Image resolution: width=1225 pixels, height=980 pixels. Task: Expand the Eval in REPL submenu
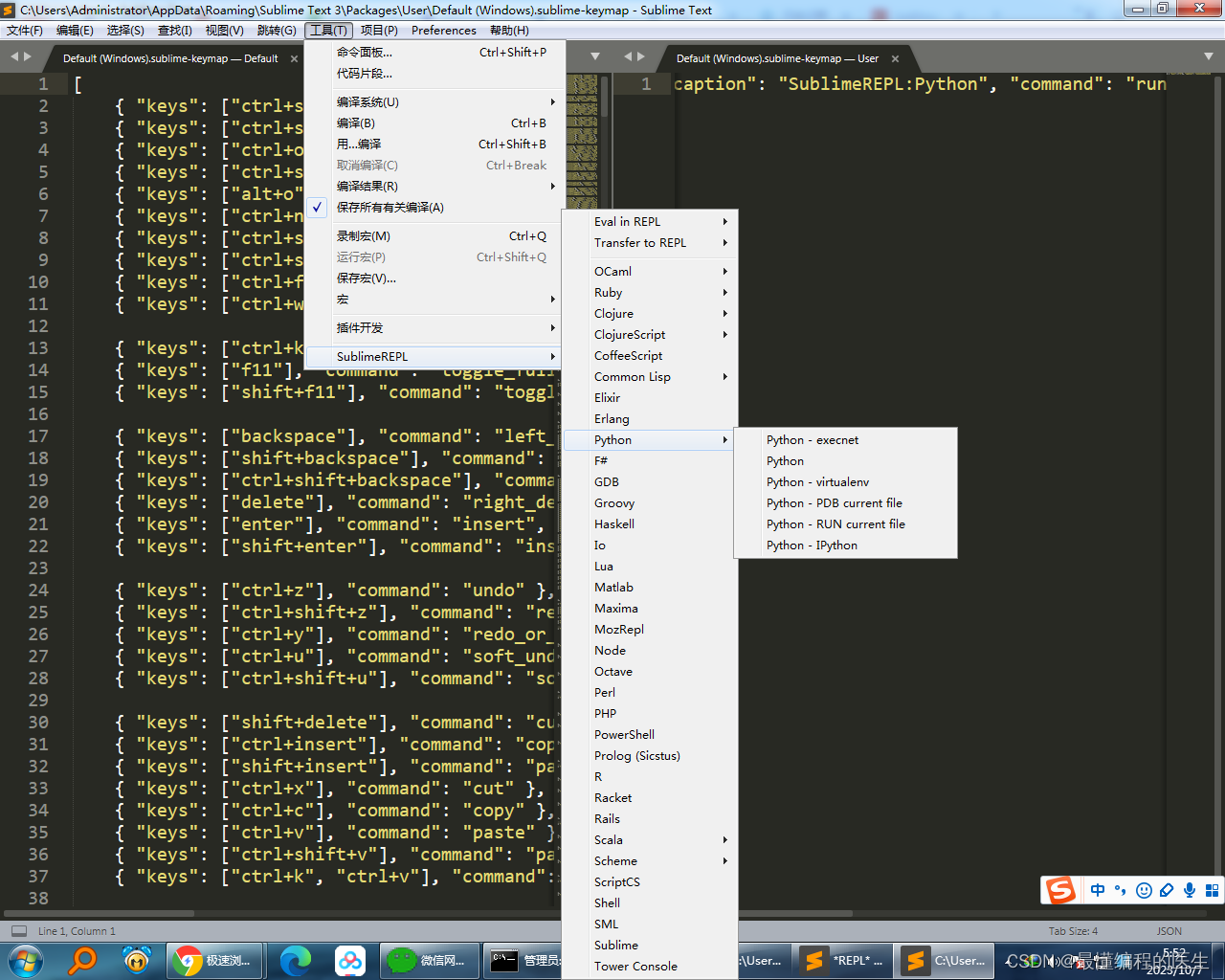click(x=628, y=221)
